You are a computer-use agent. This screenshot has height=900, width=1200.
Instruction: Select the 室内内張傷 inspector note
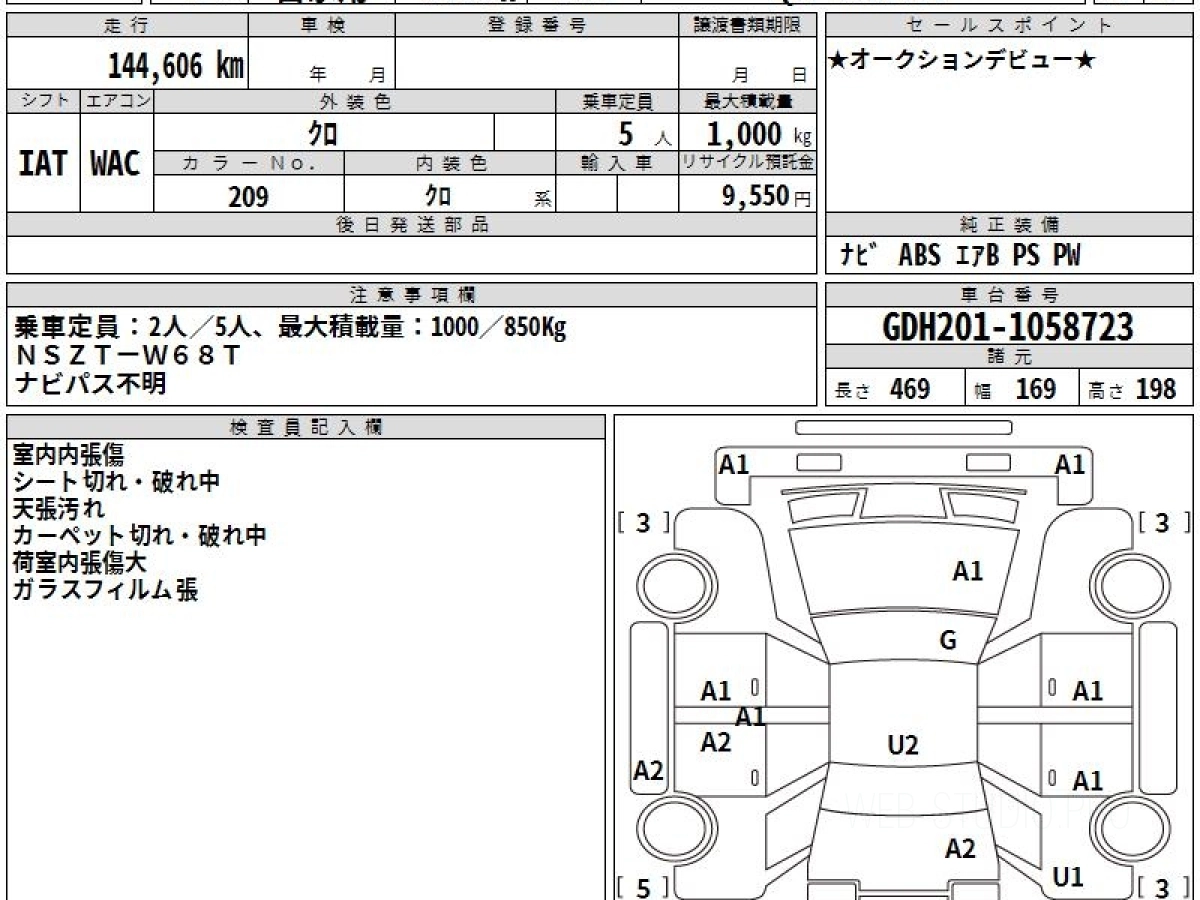click(x=69, y=455)
